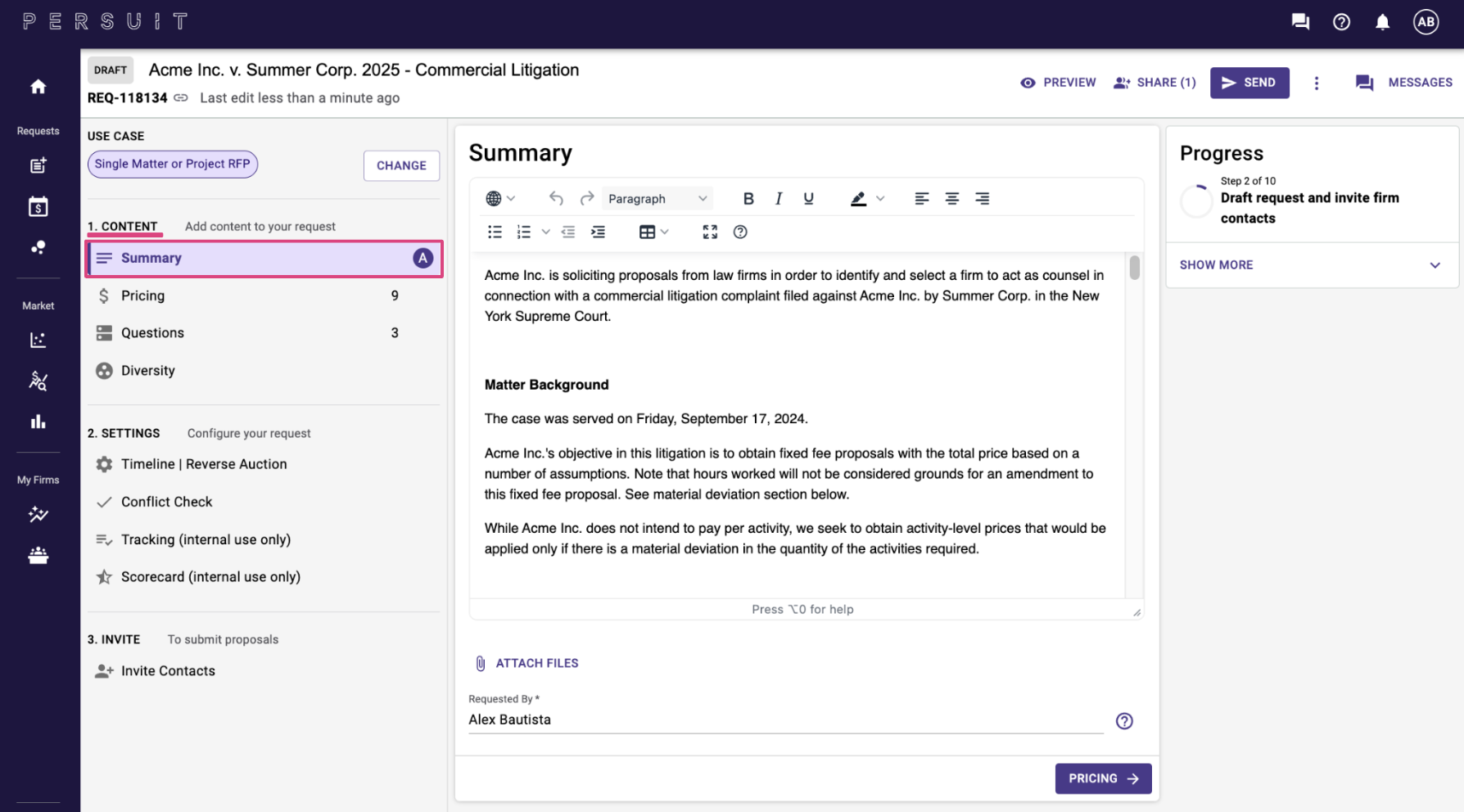Click the progress circle indicator
The height and width of the screenshot is (812, 1464).
point(1196,201)
